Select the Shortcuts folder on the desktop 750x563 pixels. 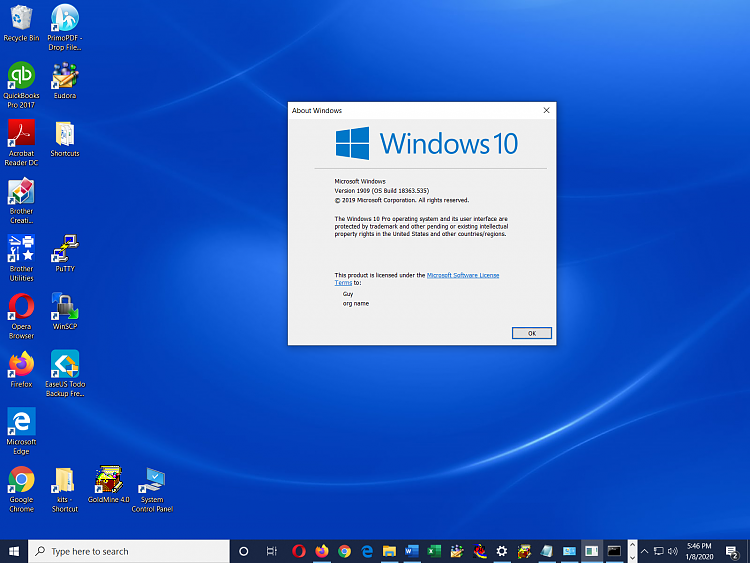click(x=65, y=139)
